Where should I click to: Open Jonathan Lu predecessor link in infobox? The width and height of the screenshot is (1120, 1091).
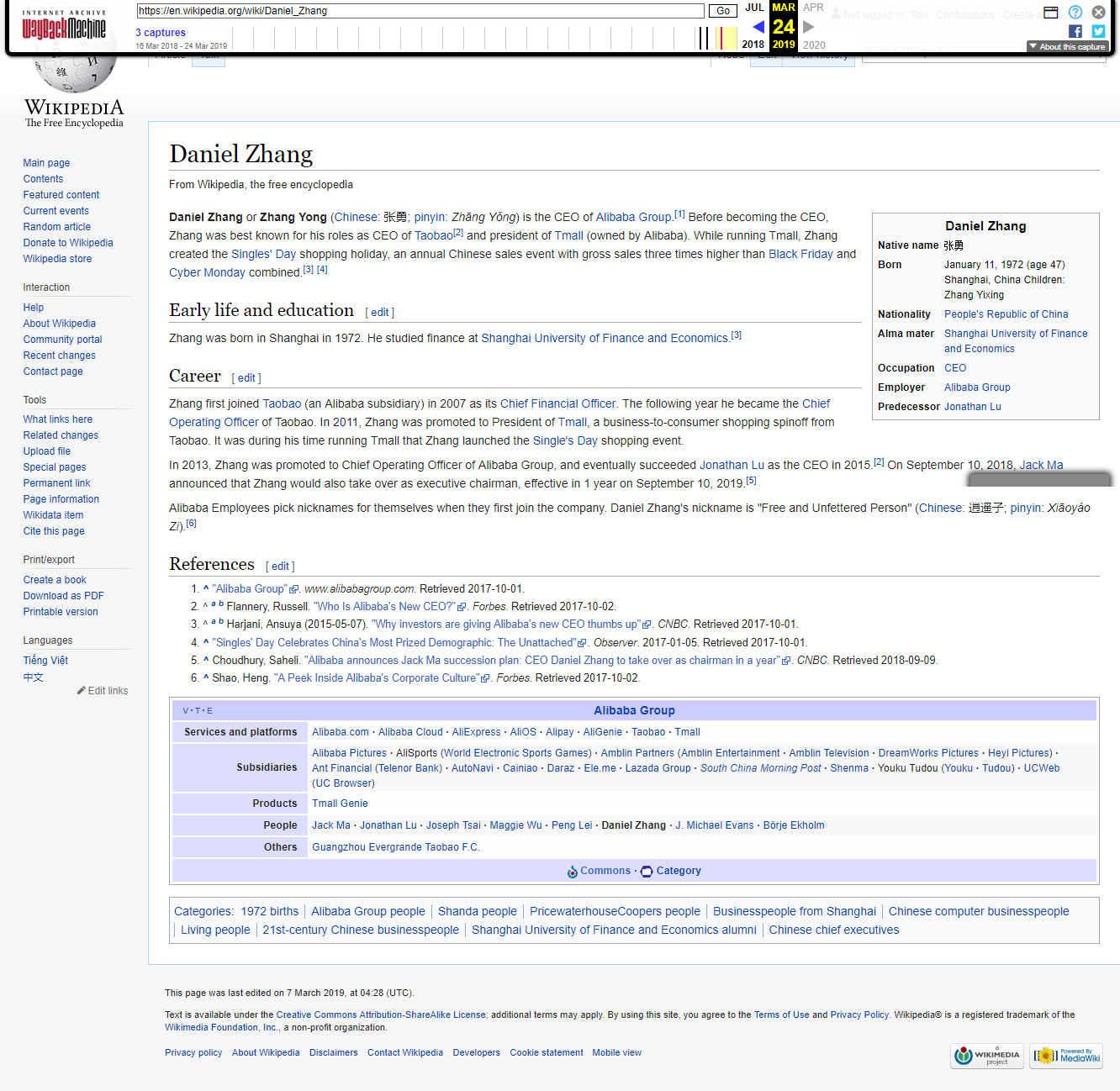(973, 407)
